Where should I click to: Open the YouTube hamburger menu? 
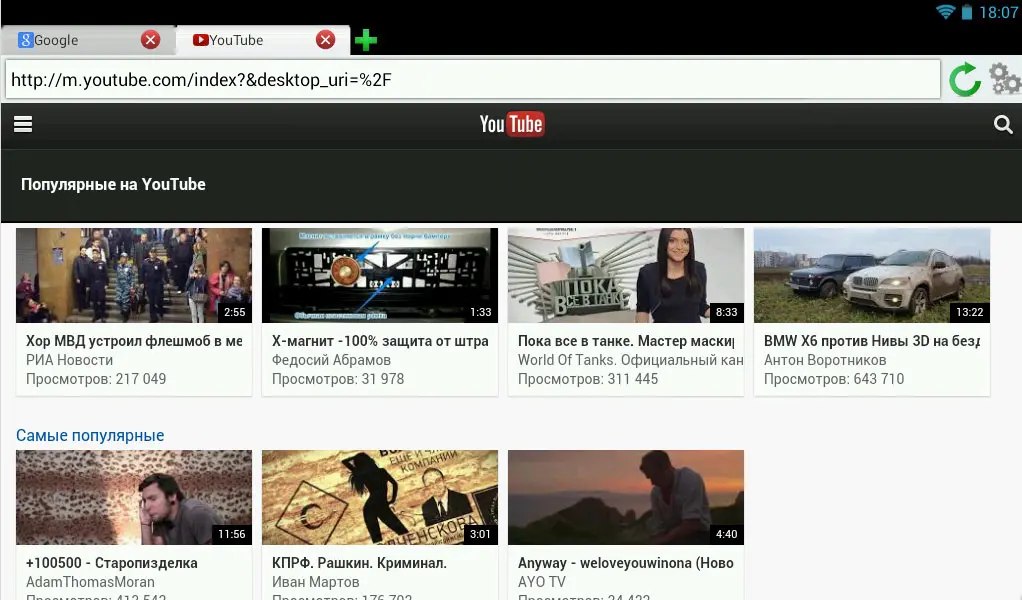pos(23,124)
